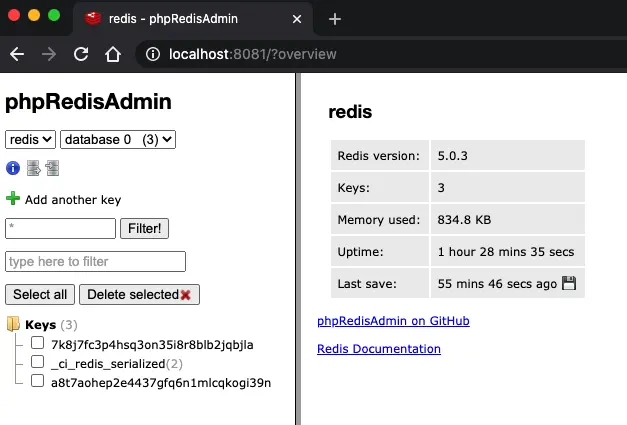Click the key pattern filter field with asterisk
Viewport: 627px width, 425px height.
pyautogui.click(x=60, y=229)
